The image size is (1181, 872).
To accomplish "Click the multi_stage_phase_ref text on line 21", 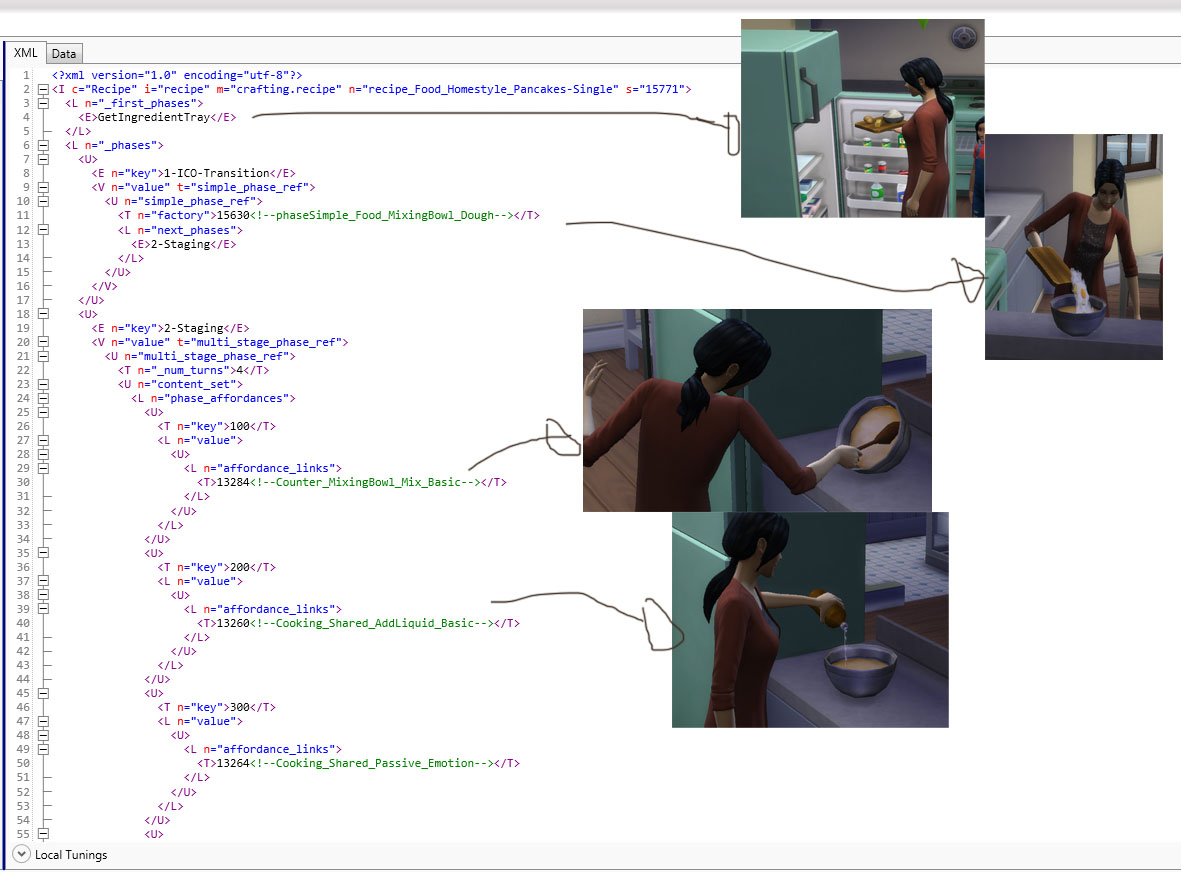I will pyautogui.click(x=213, y=356).
